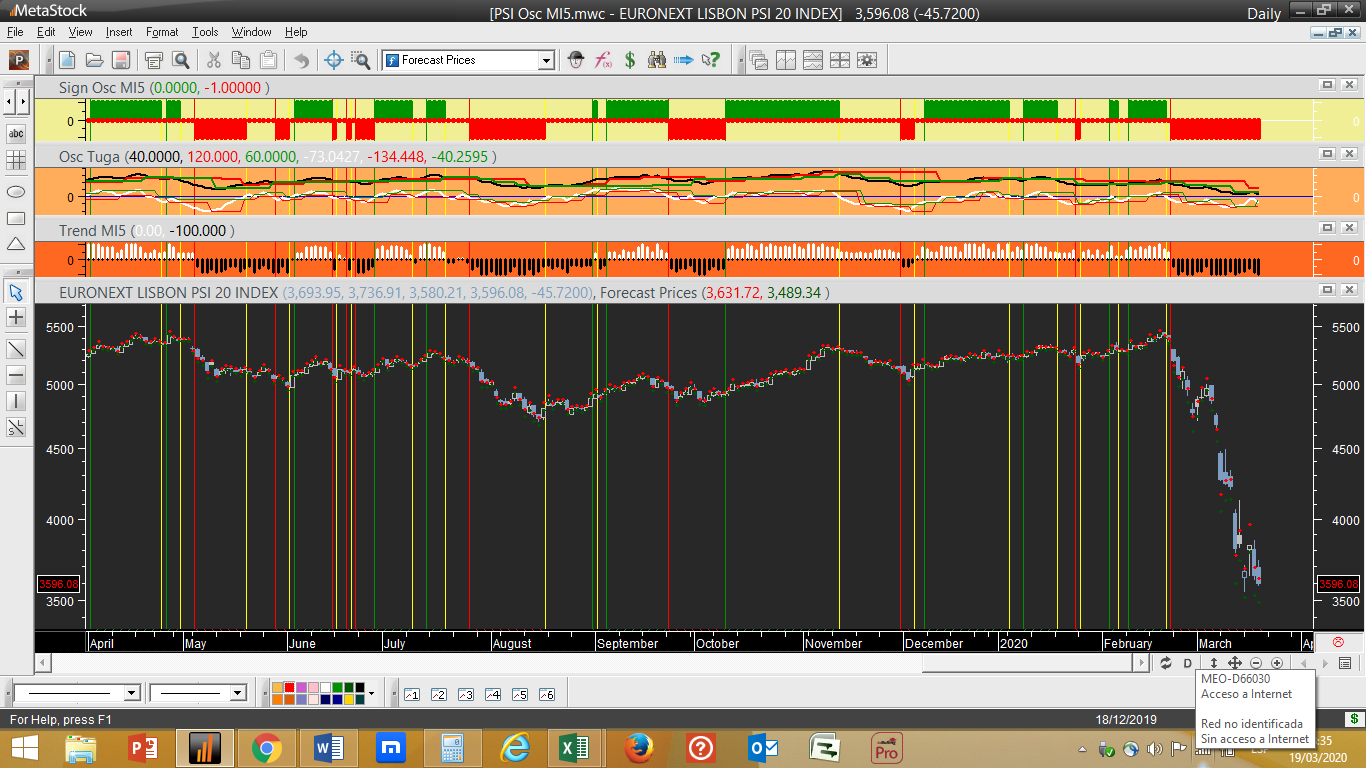Screen dimensions: 1366x768
Task: Toggle chart layout button number 1
Action: pos(412,694)
